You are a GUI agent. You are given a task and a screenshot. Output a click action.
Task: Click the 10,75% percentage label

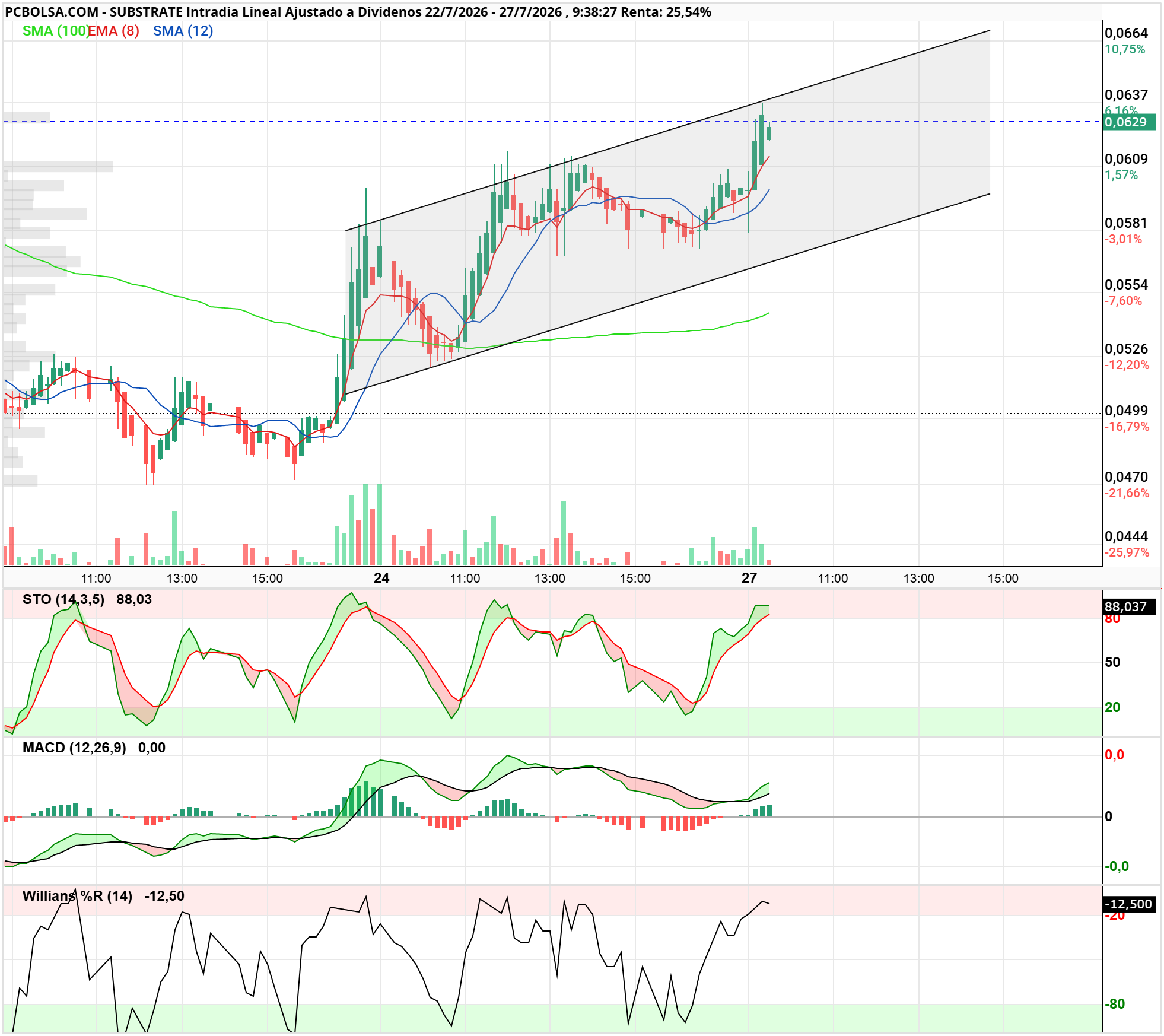1125,49
